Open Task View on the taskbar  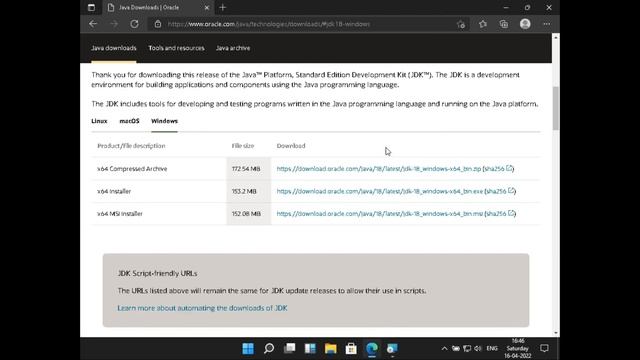tap(289, 349)
